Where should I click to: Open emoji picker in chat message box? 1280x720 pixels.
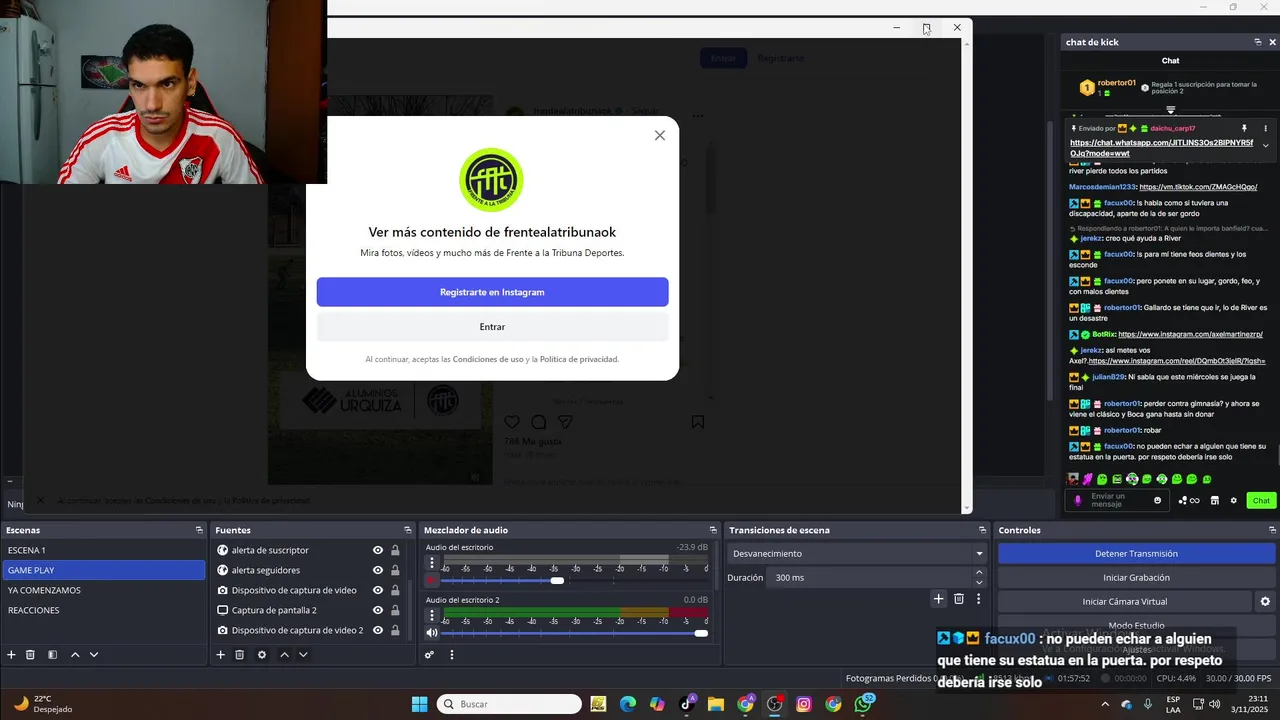tap(1158, 500)
